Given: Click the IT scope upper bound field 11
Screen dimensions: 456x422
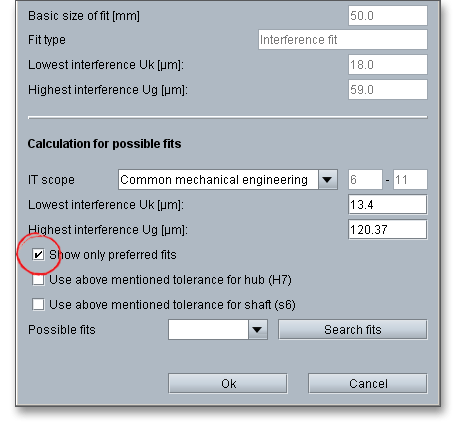Looking at the screenshot, I should click(x=410, y=180).
